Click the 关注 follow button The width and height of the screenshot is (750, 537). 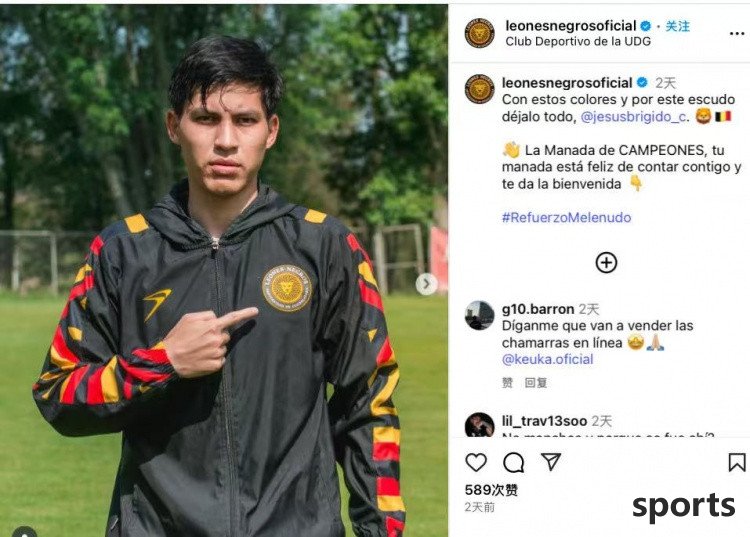pyautogui.click(x=678, y=26)
